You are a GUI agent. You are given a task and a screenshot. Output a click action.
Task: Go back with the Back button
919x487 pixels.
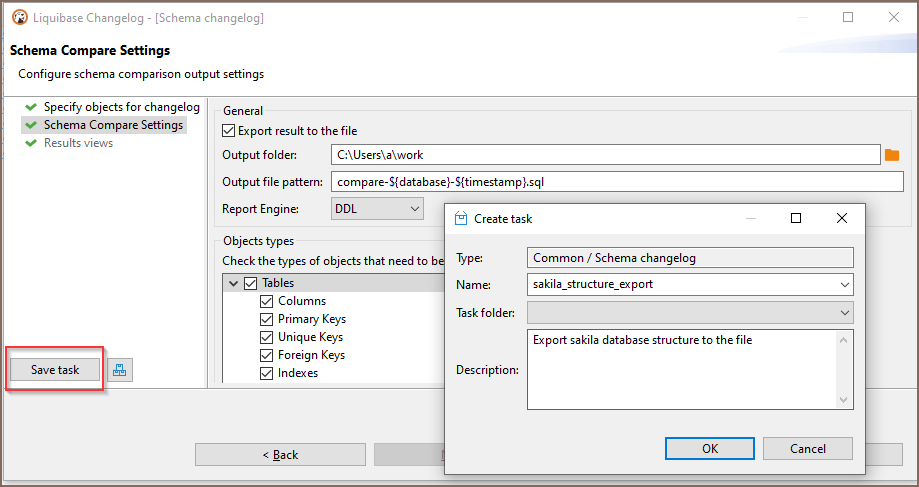click(x=280, y=455)
